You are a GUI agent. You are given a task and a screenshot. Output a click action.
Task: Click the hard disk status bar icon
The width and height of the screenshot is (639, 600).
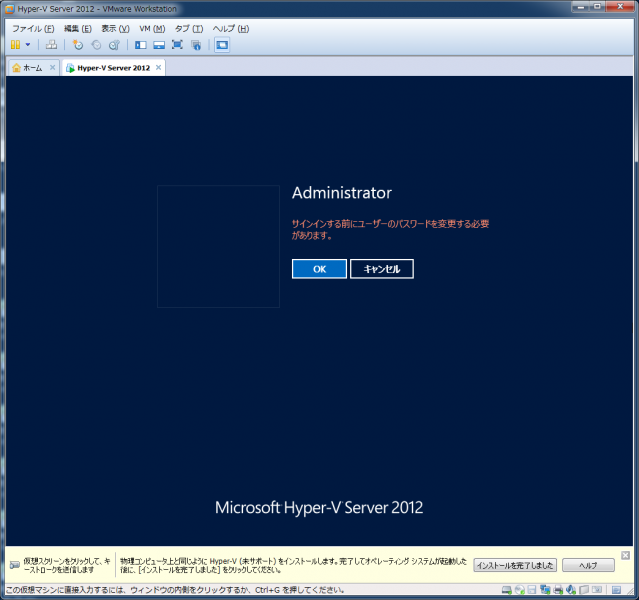(x=507, y=590)
